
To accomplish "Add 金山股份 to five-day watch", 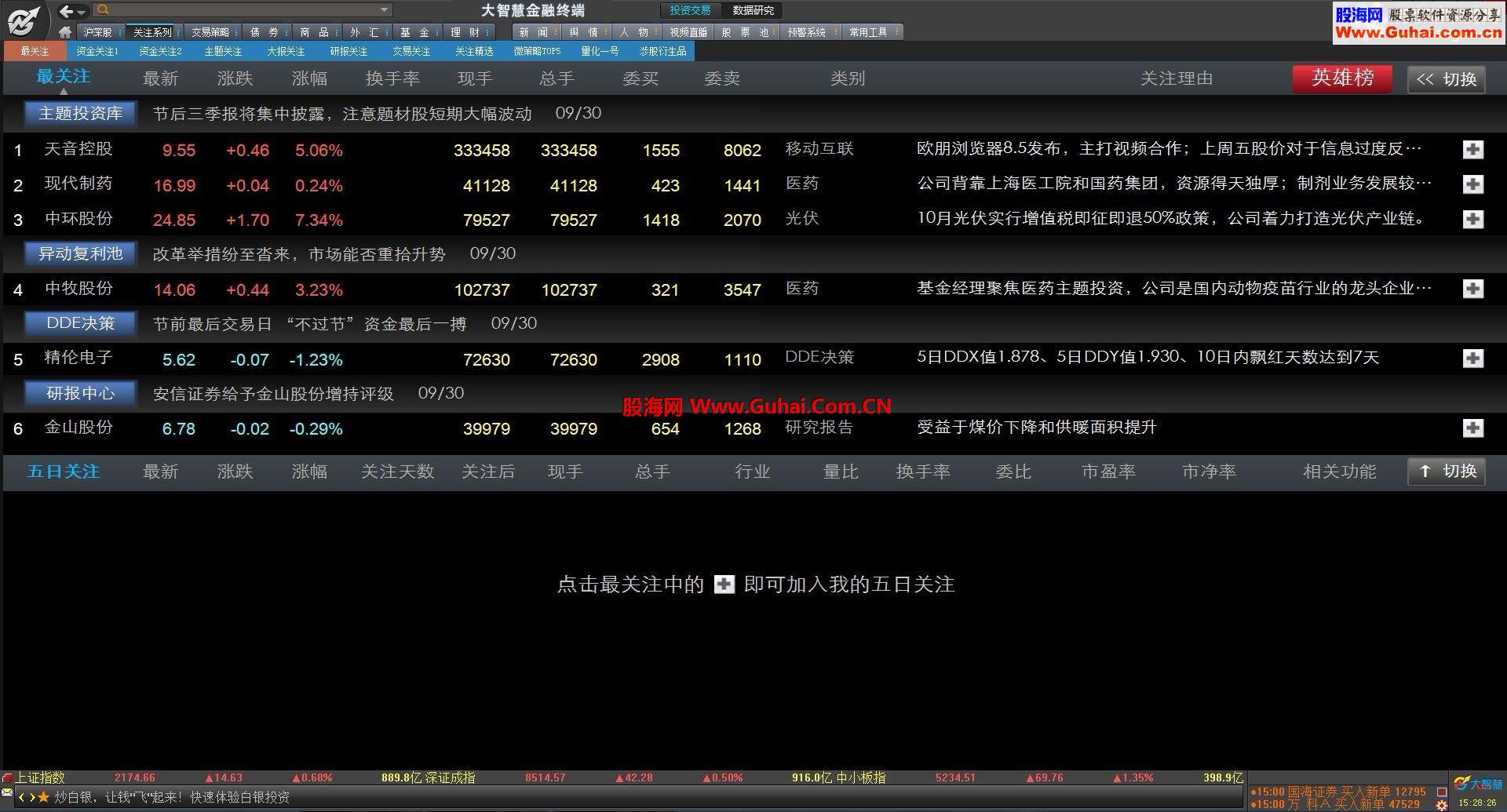I will (1473, 428).
